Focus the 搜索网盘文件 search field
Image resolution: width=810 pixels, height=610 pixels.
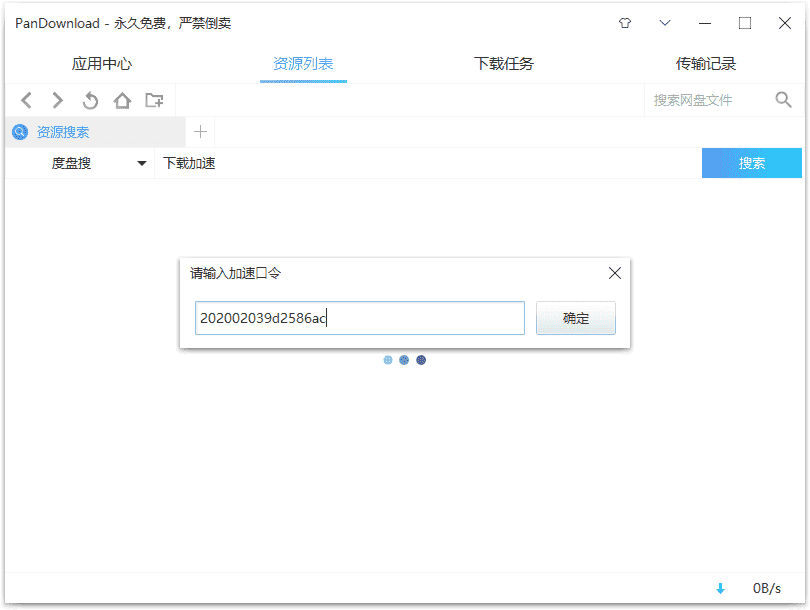707,100
